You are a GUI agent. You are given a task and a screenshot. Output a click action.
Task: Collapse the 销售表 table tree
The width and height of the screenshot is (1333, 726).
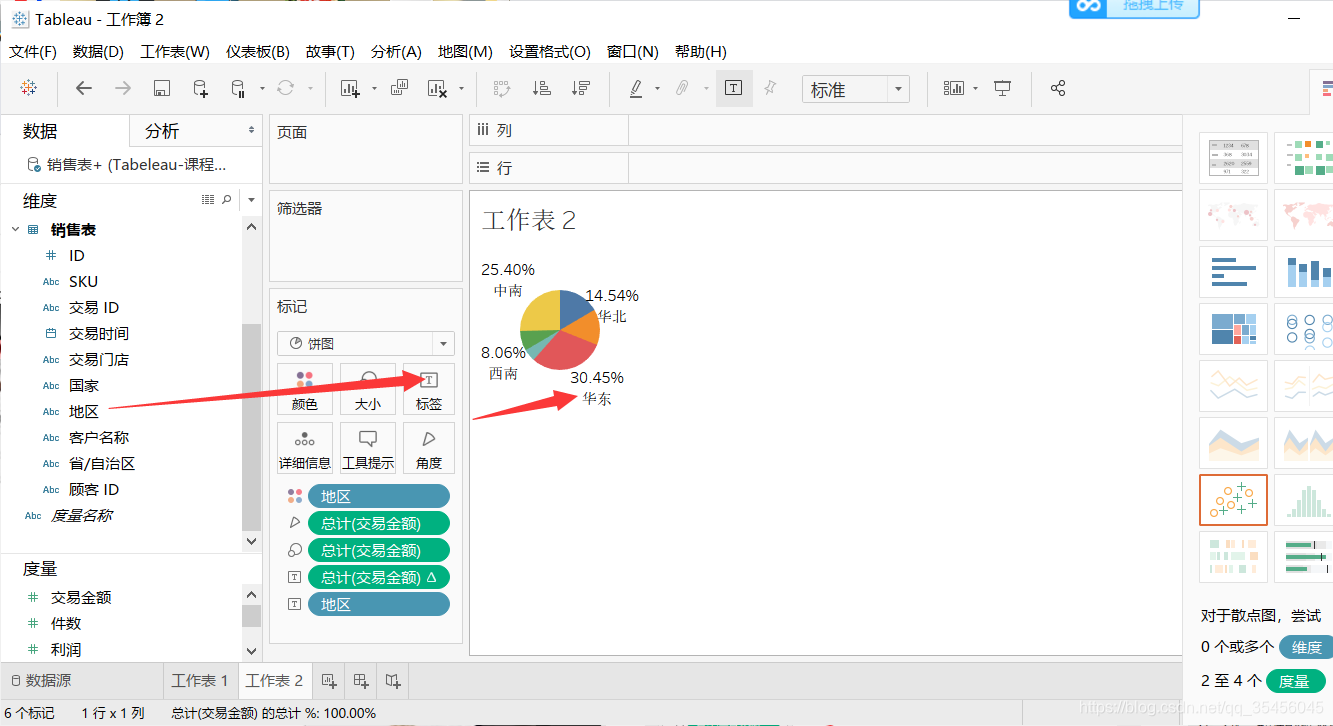15,230
